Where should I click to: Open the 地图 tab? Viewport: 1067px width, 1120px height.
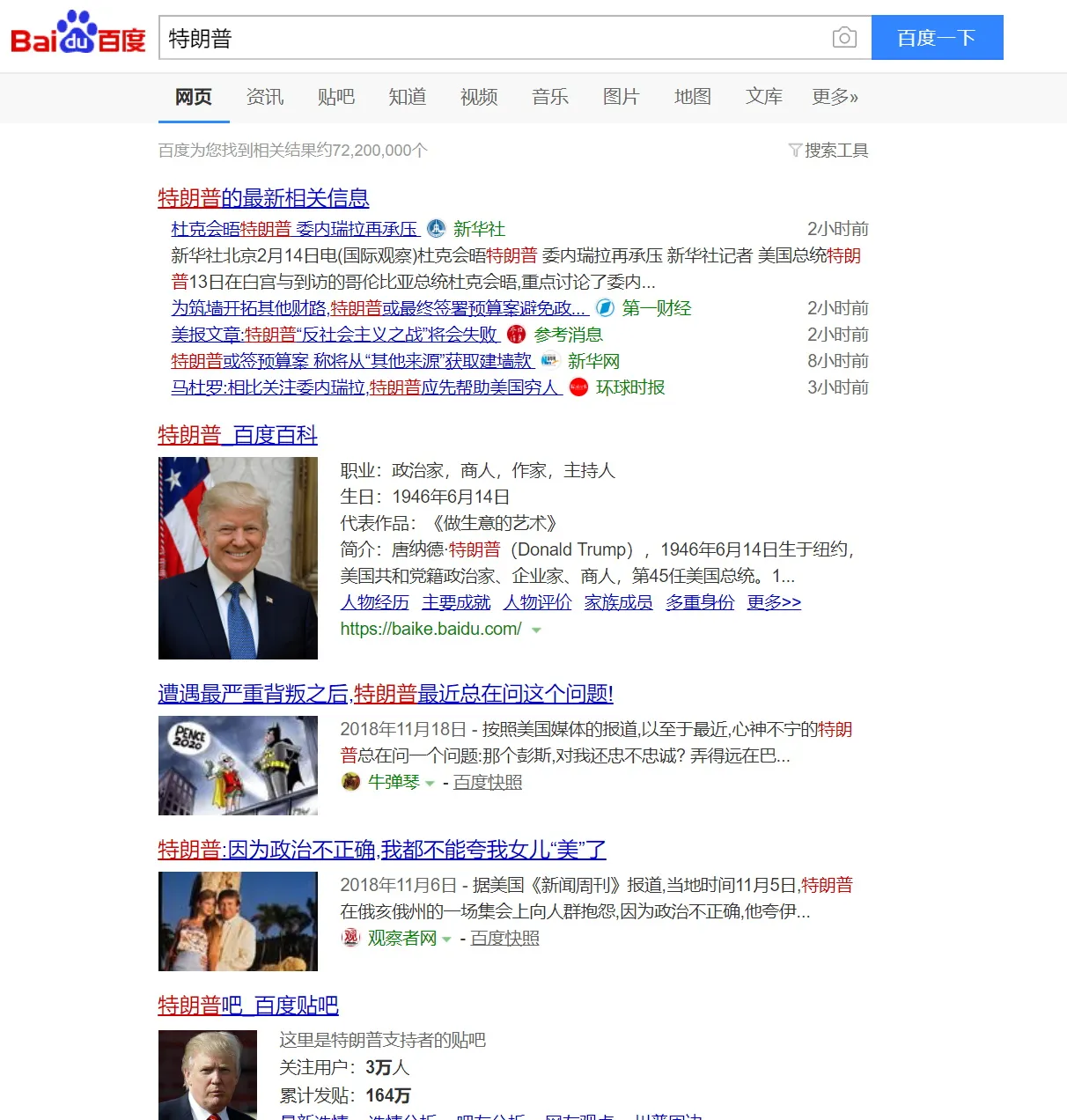693,97
